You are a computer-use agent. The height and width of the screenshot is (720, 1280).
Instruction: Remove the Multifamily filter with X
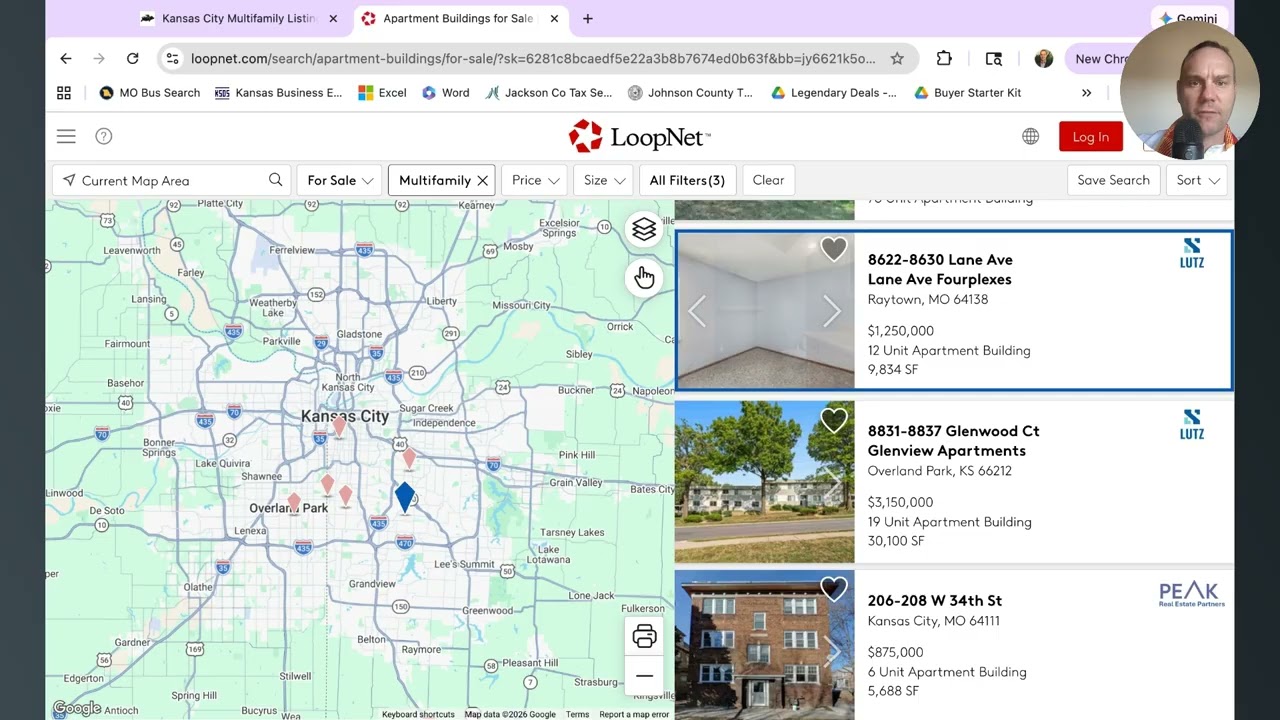(482, 180)
